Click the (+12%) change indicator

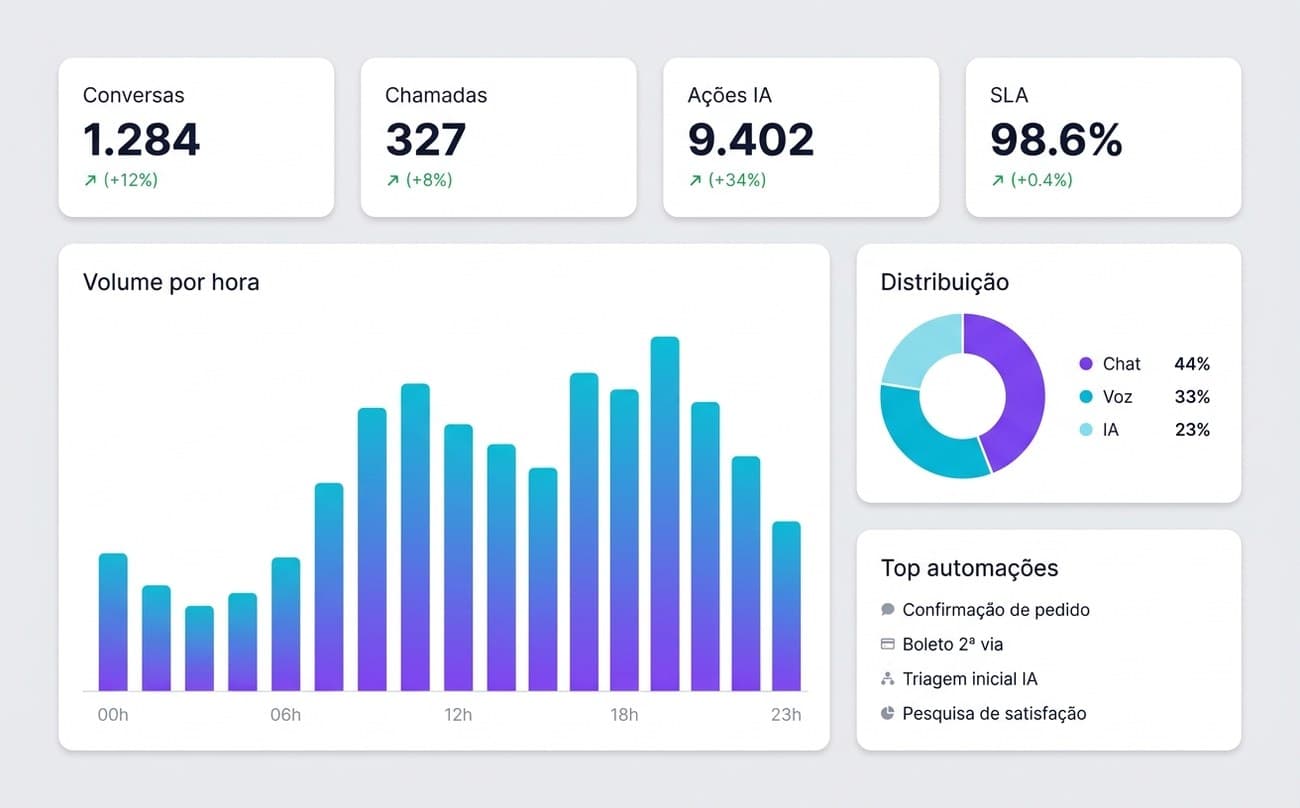tap(131, 180)
